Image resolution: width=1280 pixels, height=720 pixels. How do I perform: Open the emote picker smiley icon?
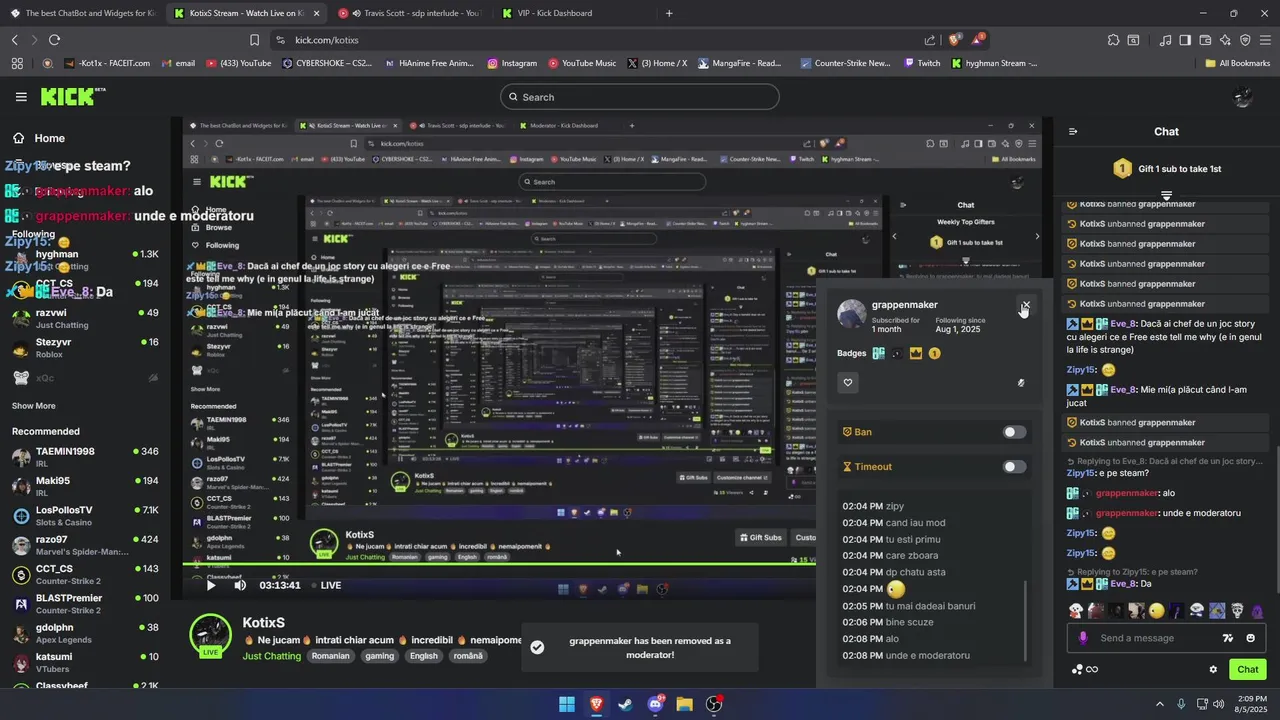tap(1250, 638)
